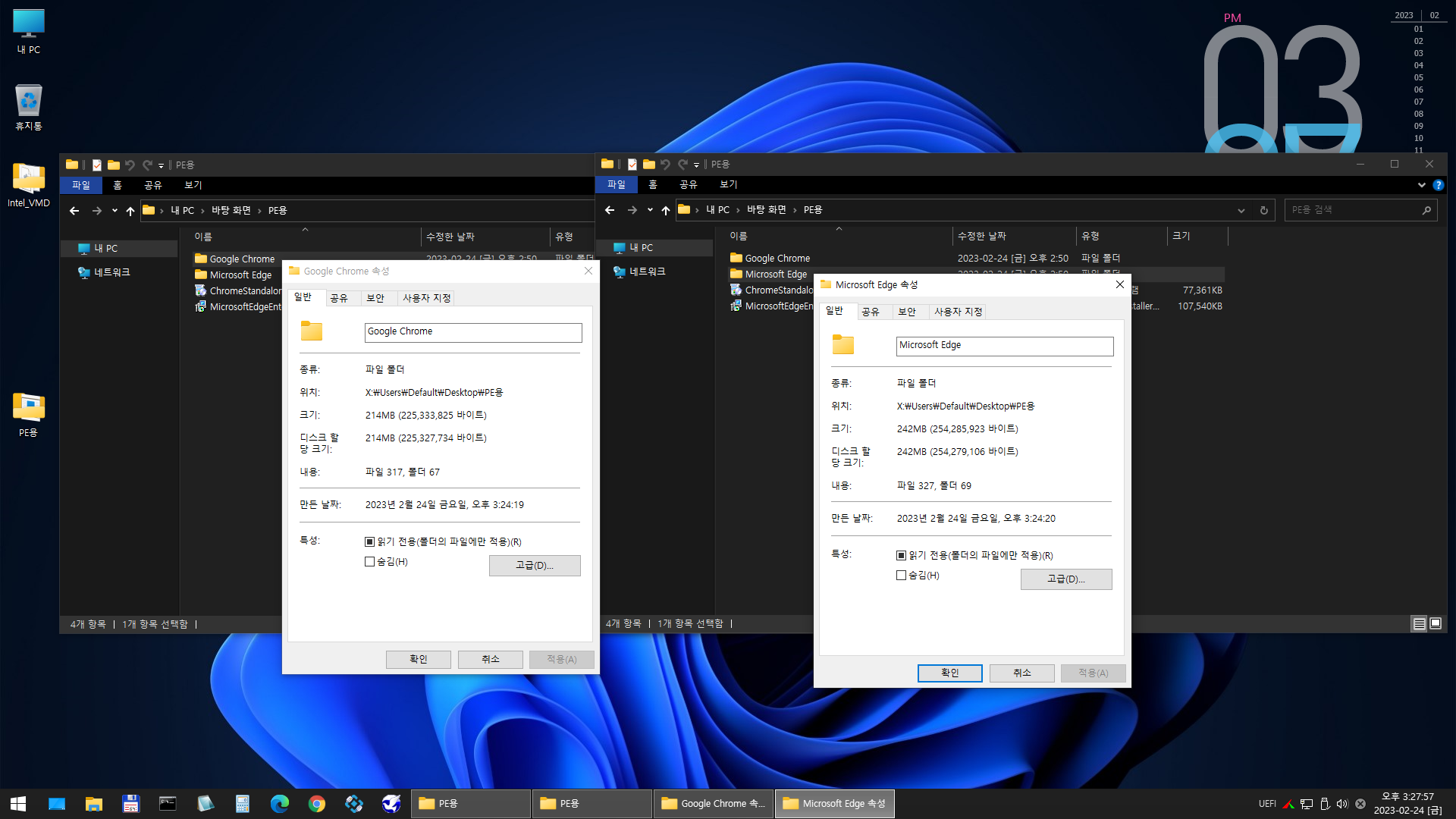Click 취소 in Google Chrome properties

point(491,659)
